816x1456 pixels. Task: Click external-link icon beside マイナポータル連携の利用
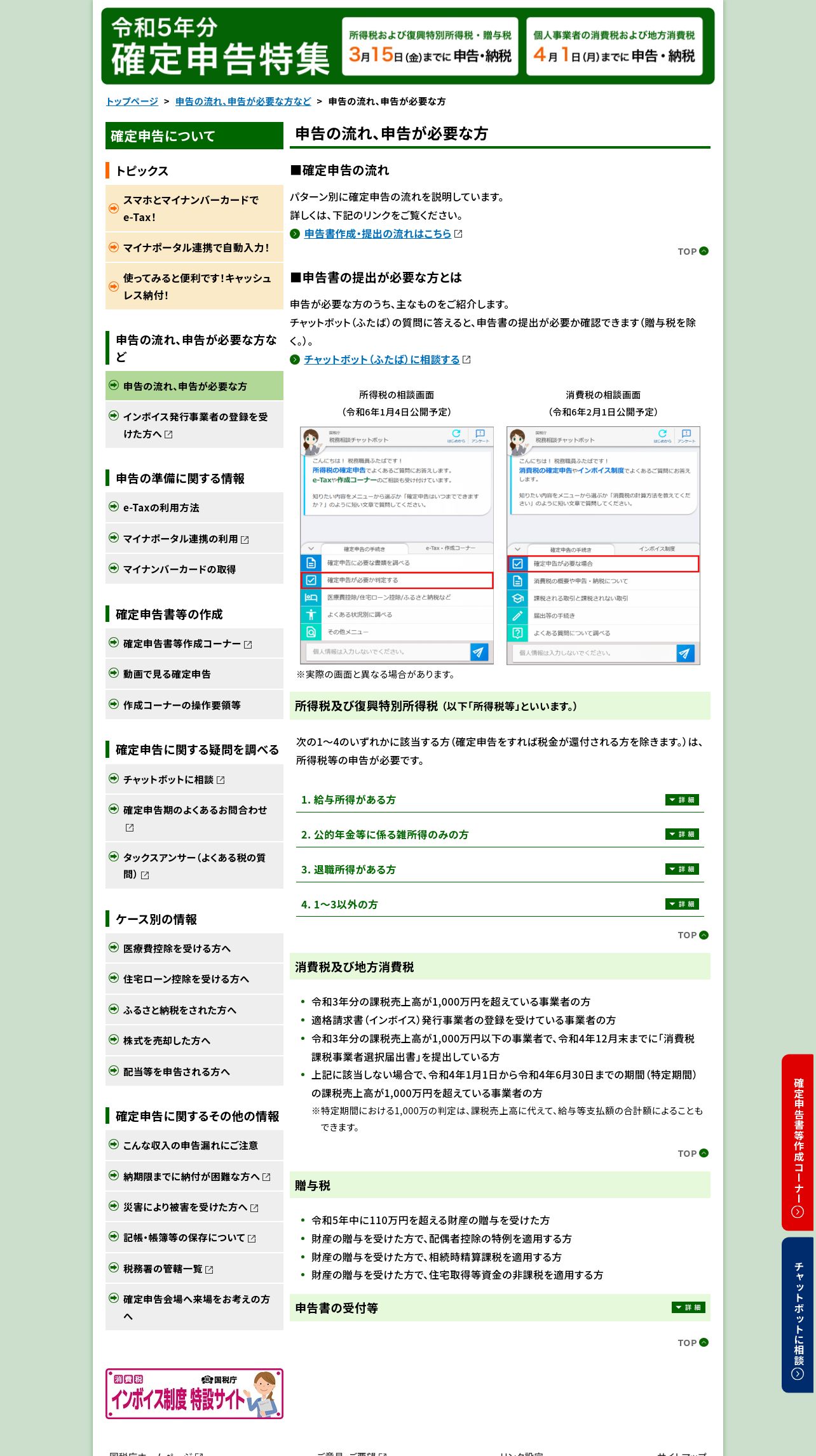pos(245,540)
